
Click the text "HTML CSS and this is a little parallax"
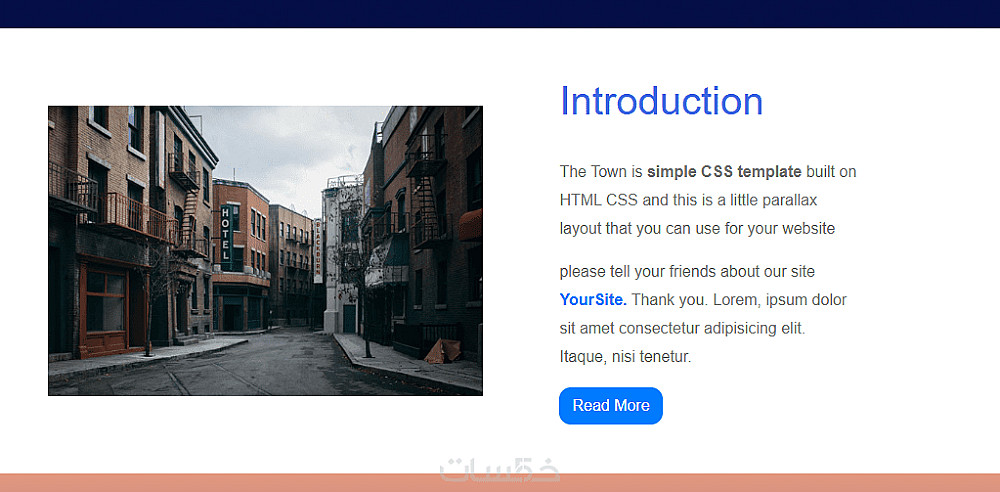pos(688,200)
